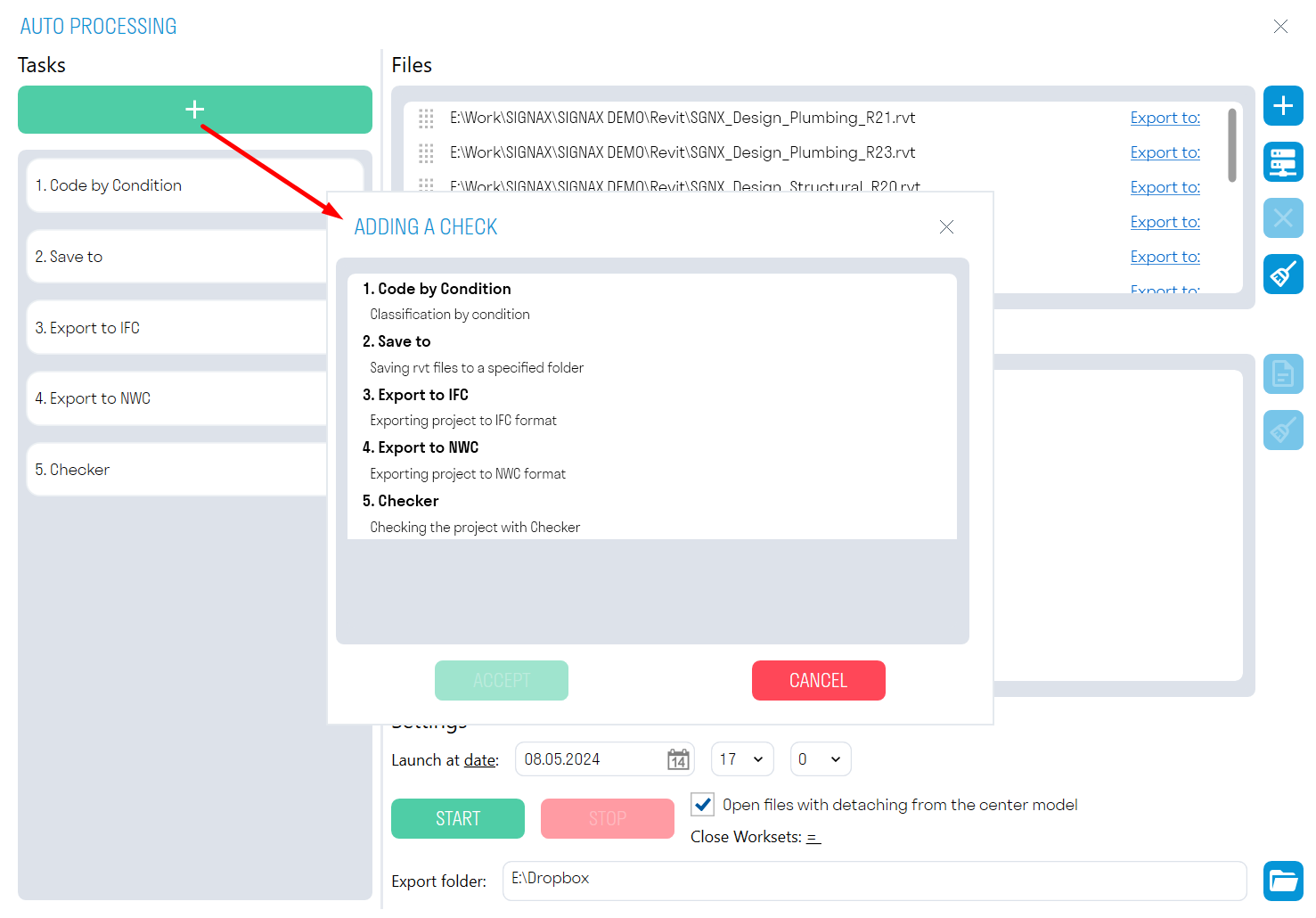The height and width of the screenshot is (918, 1316).
Task: Select the '3. Export to IFC' task card
Action: (178, 328)
